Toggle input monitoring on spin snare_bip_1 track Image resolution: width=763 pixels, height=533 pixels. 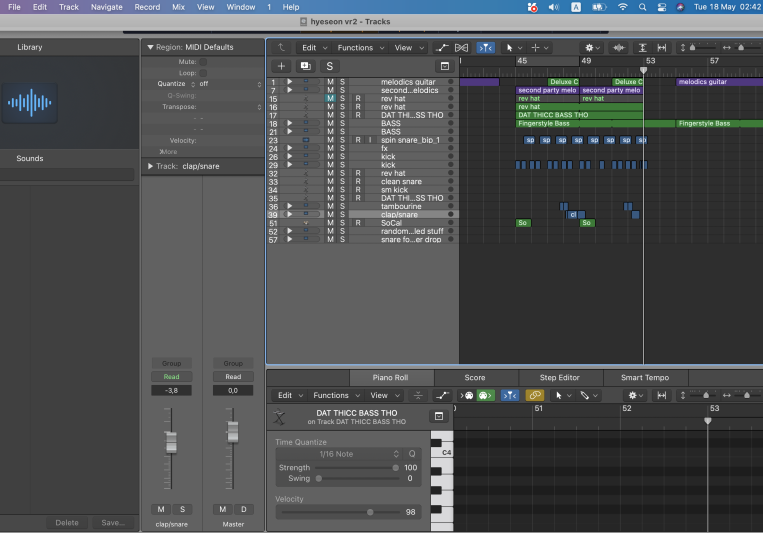tap(370, 140)
